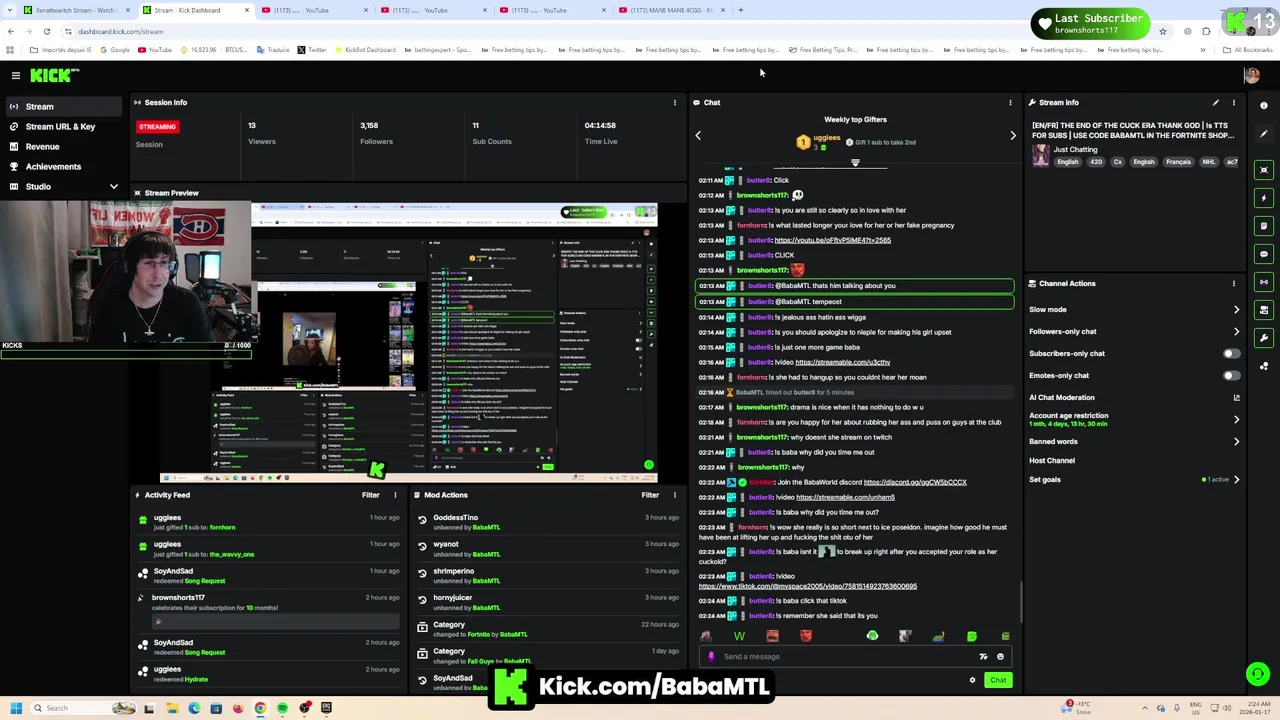Open the profile avatar in the header
The image size is (1280, 720).
click(x=1251, y=75)
